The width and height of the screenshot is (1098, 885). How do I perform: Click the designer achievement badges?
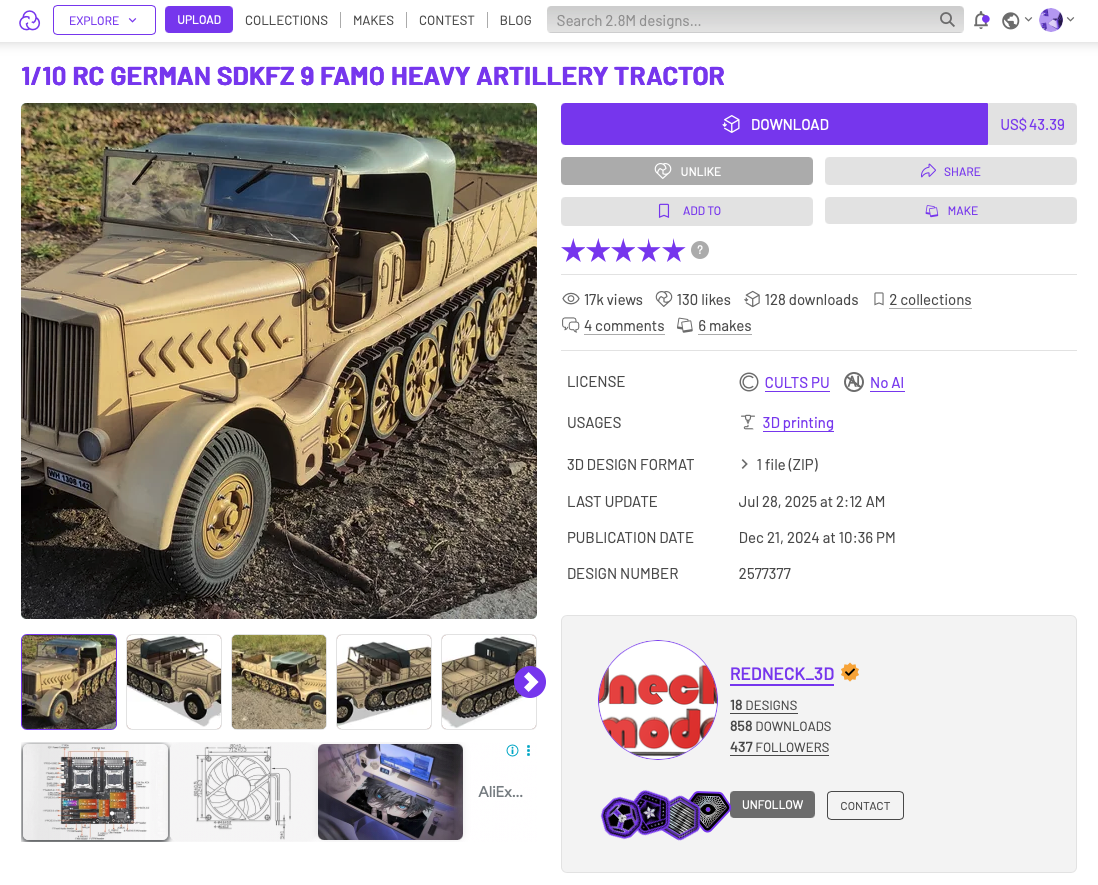[x=665, y=814]
